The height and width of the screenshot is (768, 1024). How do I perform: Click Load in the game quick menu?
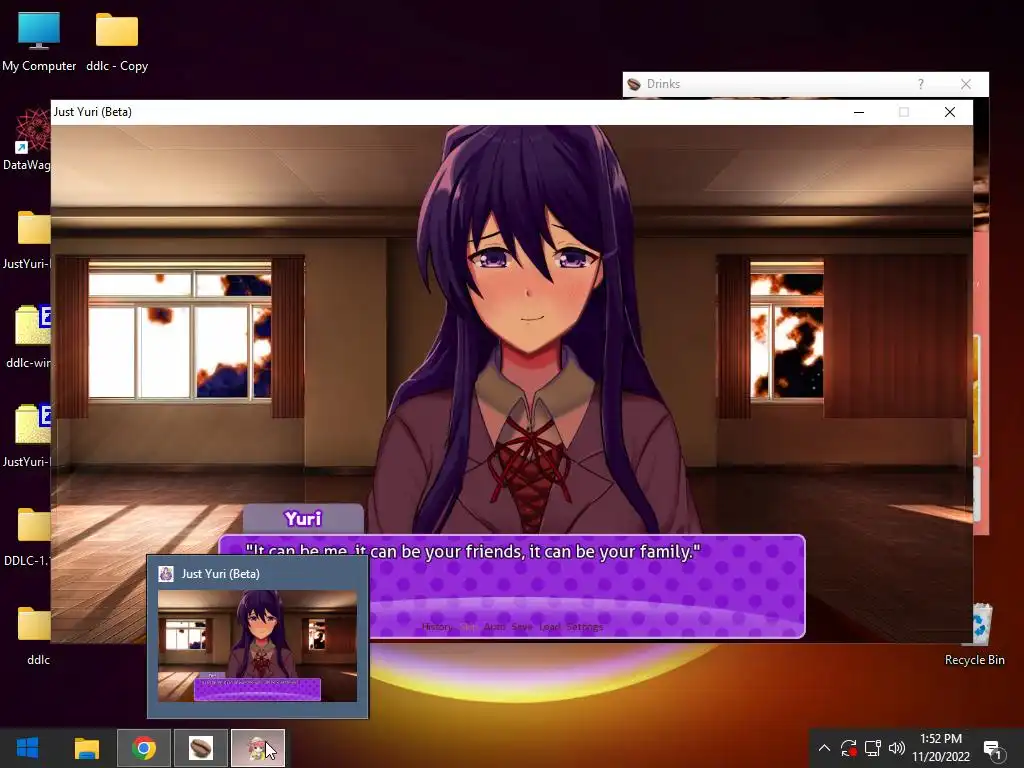click(x=550, y=627)
